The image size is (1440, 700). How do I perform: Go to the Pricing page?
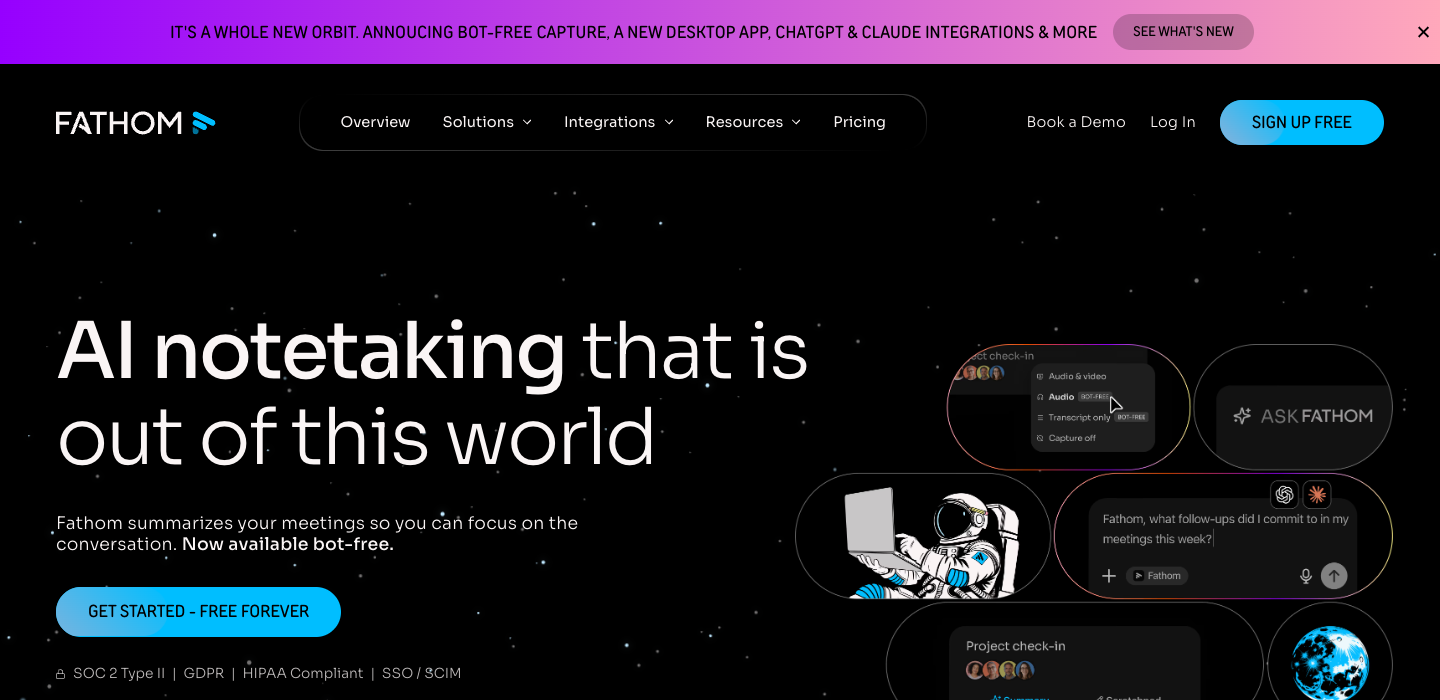(859, 122)
